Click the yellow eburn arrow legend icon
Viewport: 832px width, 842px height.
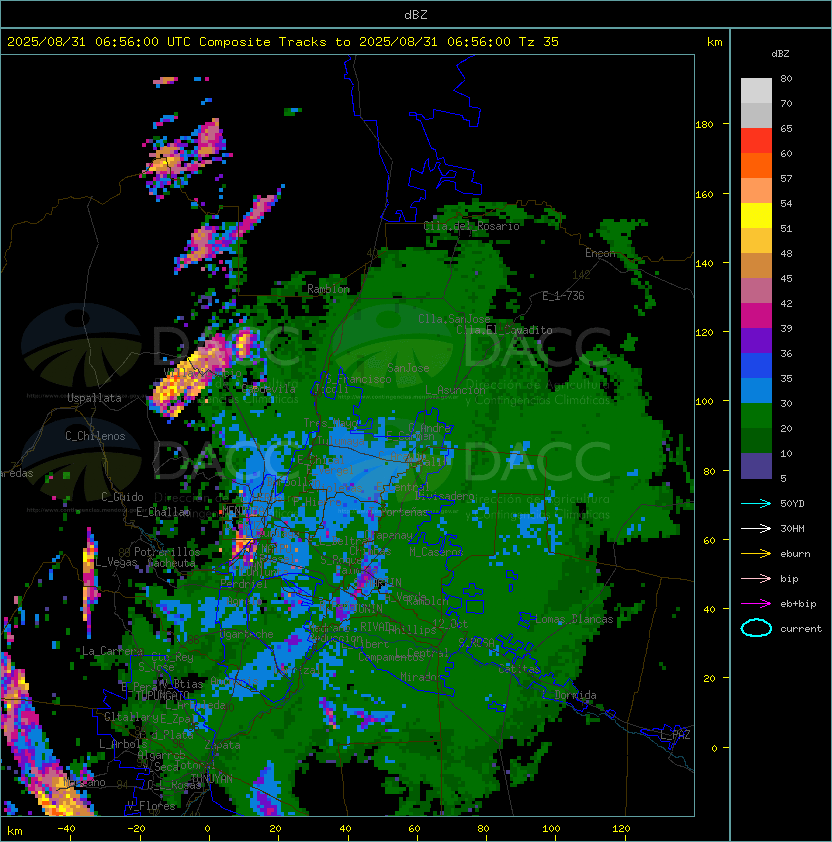tap(756, 554)
